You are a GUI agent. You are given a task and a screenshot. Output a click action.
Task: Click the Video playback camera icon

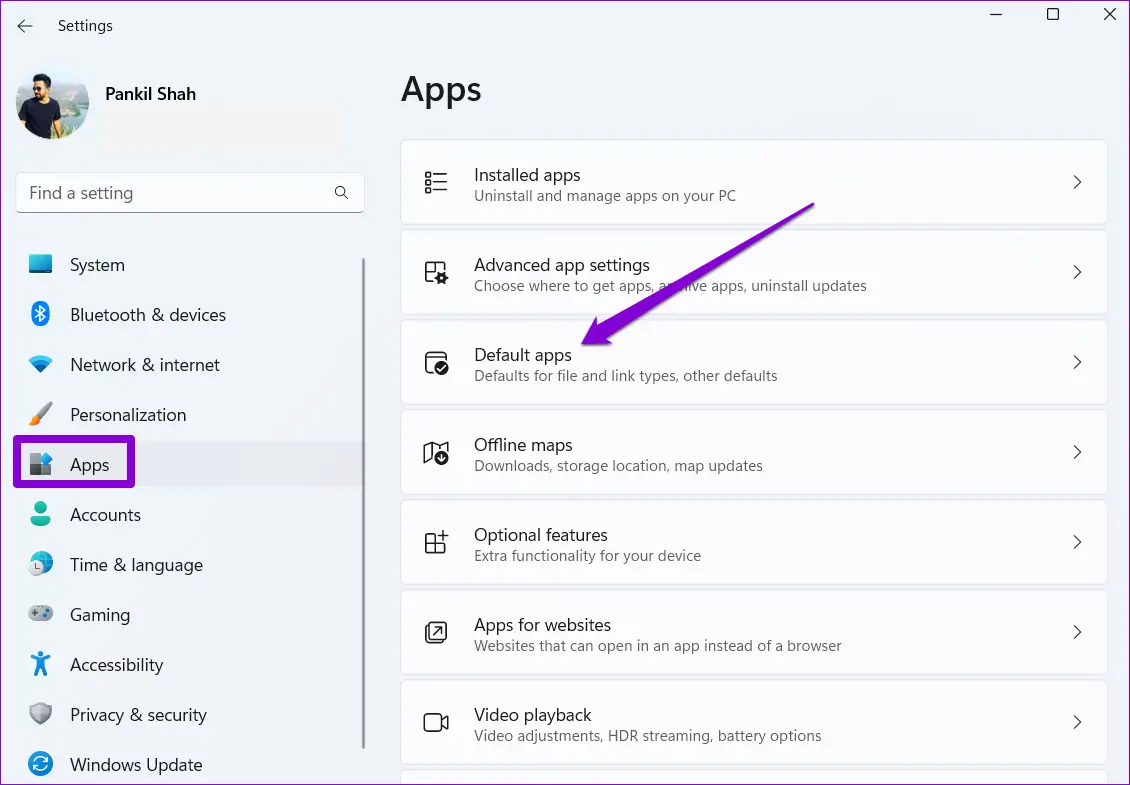[x=436, y=723]
